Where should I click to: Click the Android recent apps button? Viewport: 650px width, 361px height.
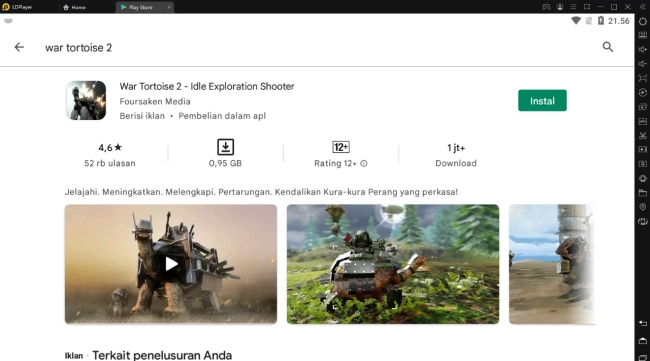[x=643, y=357]
